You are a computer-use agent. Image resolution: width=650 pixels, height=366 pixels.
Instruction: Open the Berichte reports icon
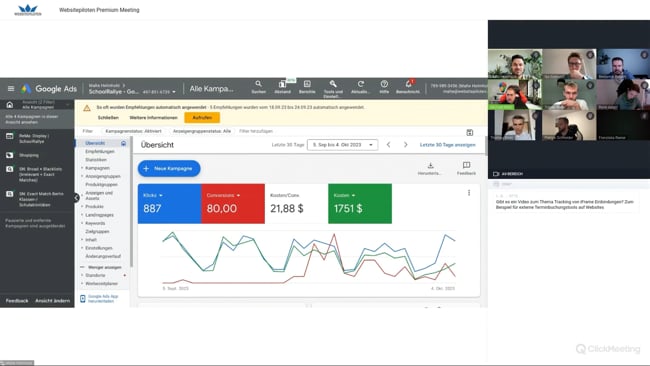tap(307, 87)
